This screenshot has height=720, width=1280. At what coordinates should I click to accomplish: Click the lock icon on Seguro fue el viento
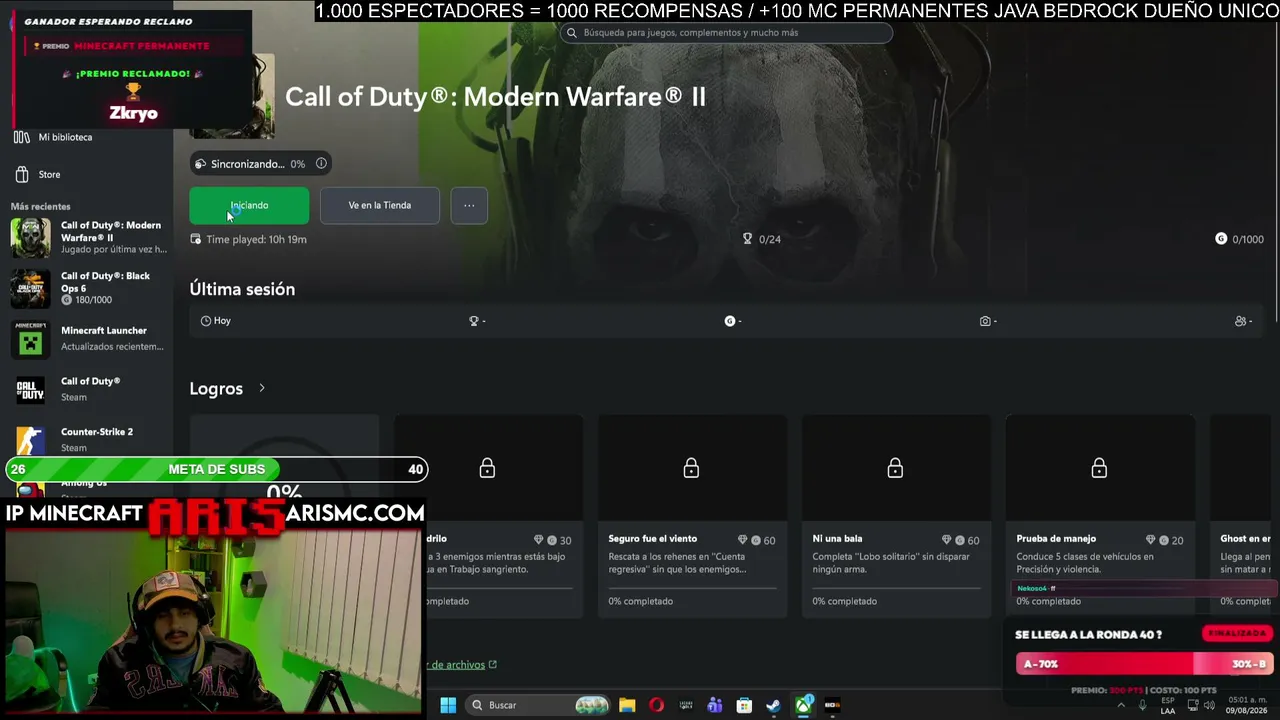point(691,468)
